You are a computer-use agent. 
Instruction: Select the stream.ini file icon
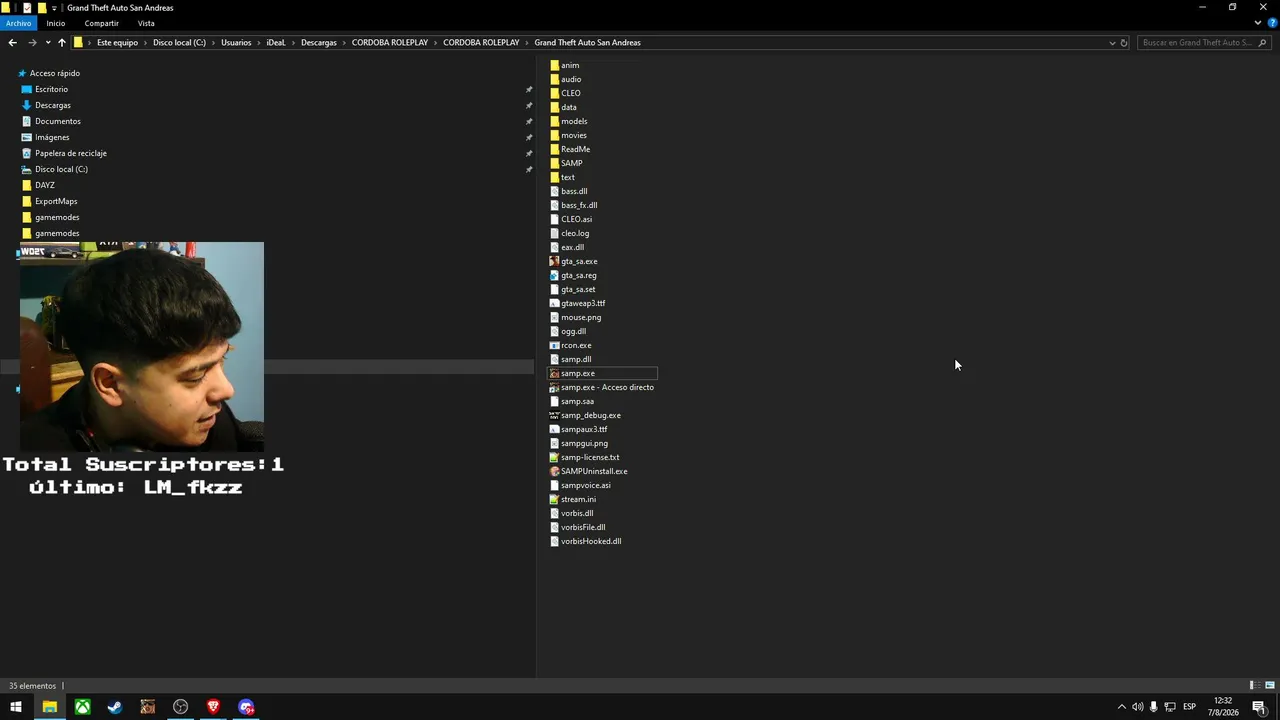tap(554, 499)
